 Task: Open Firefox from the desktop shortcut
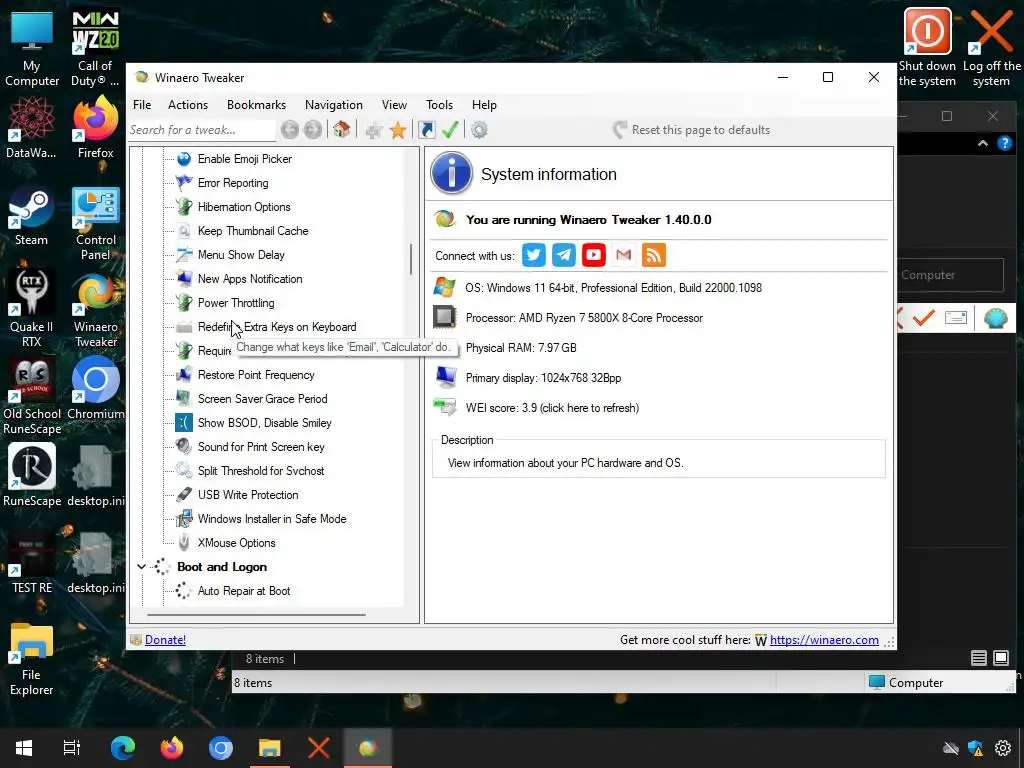coord(95,128)
